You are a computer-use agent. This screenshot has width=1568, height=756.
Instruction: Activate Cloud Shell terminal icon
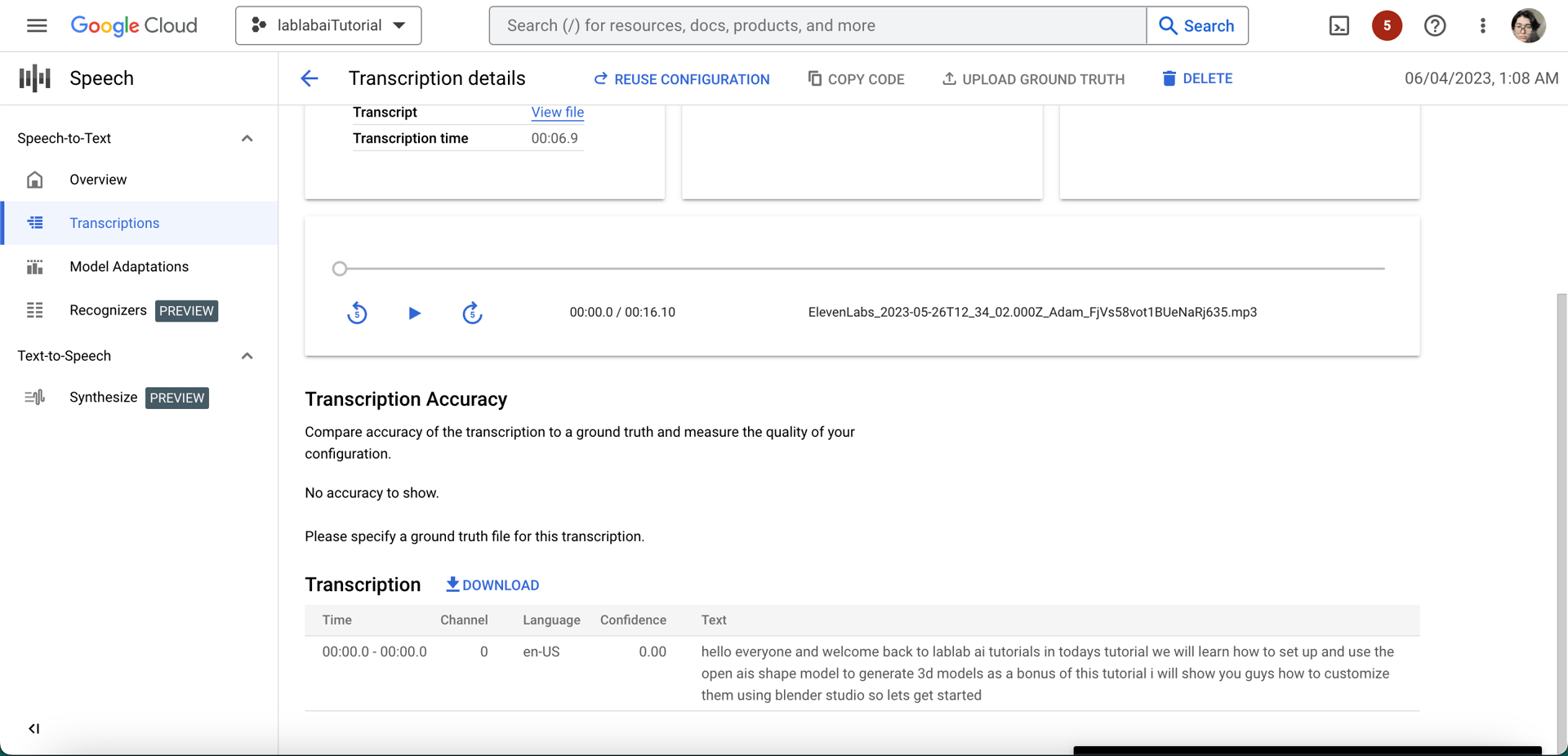pos(1339,26)
